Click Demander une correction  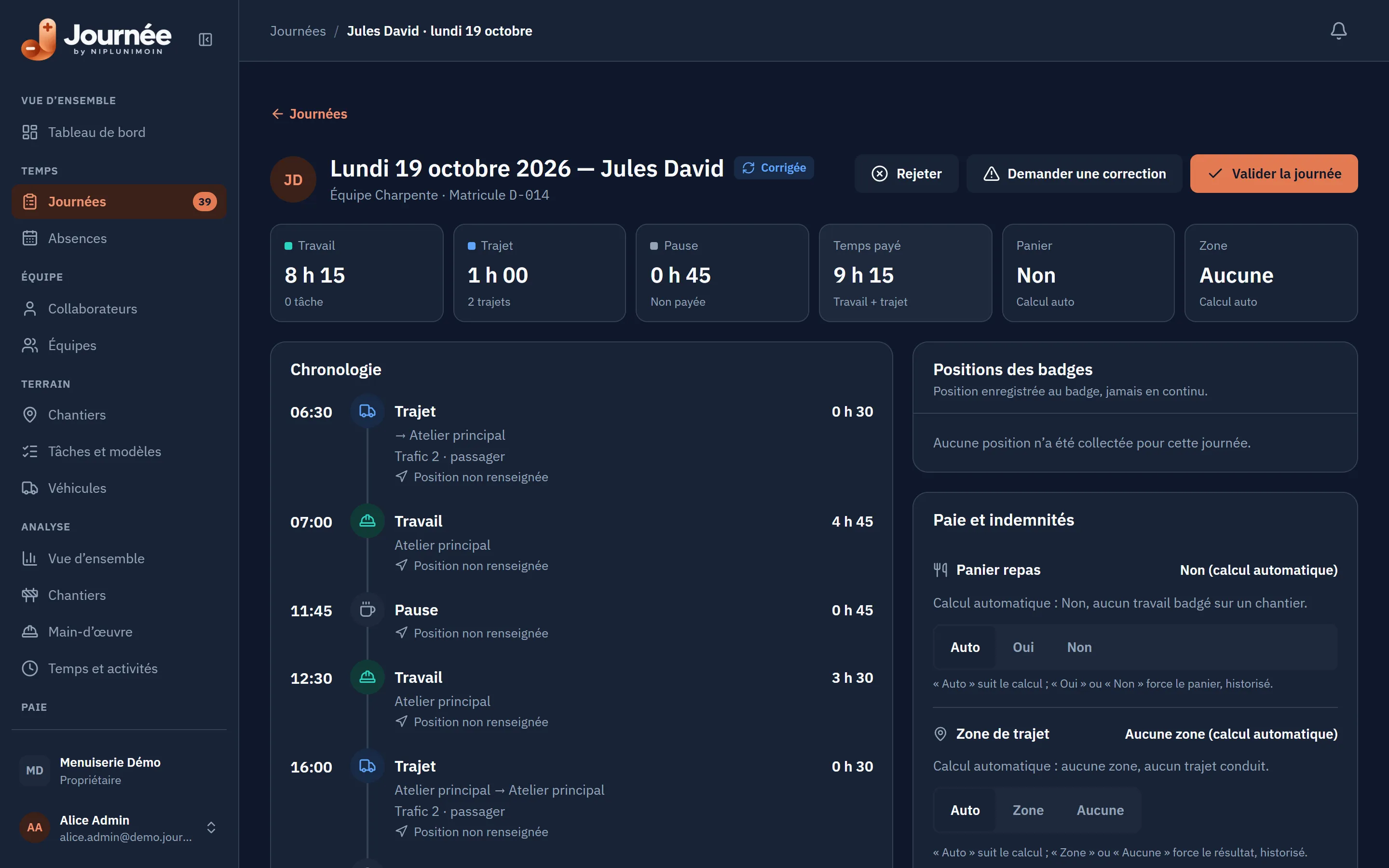(1074, 174)
